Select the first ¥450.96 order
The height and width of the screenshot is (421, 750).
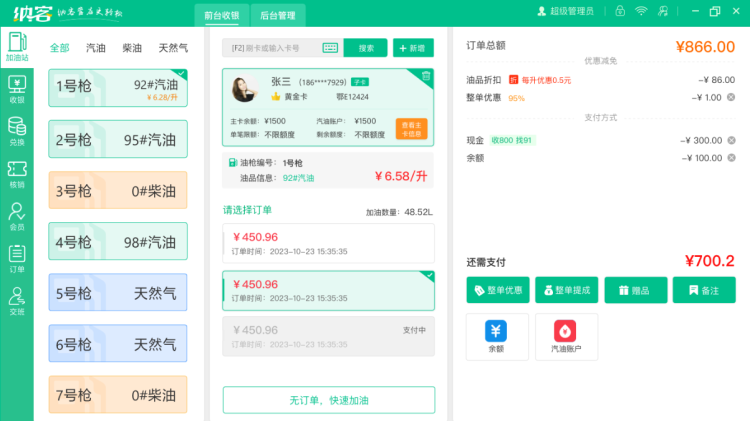328,244
